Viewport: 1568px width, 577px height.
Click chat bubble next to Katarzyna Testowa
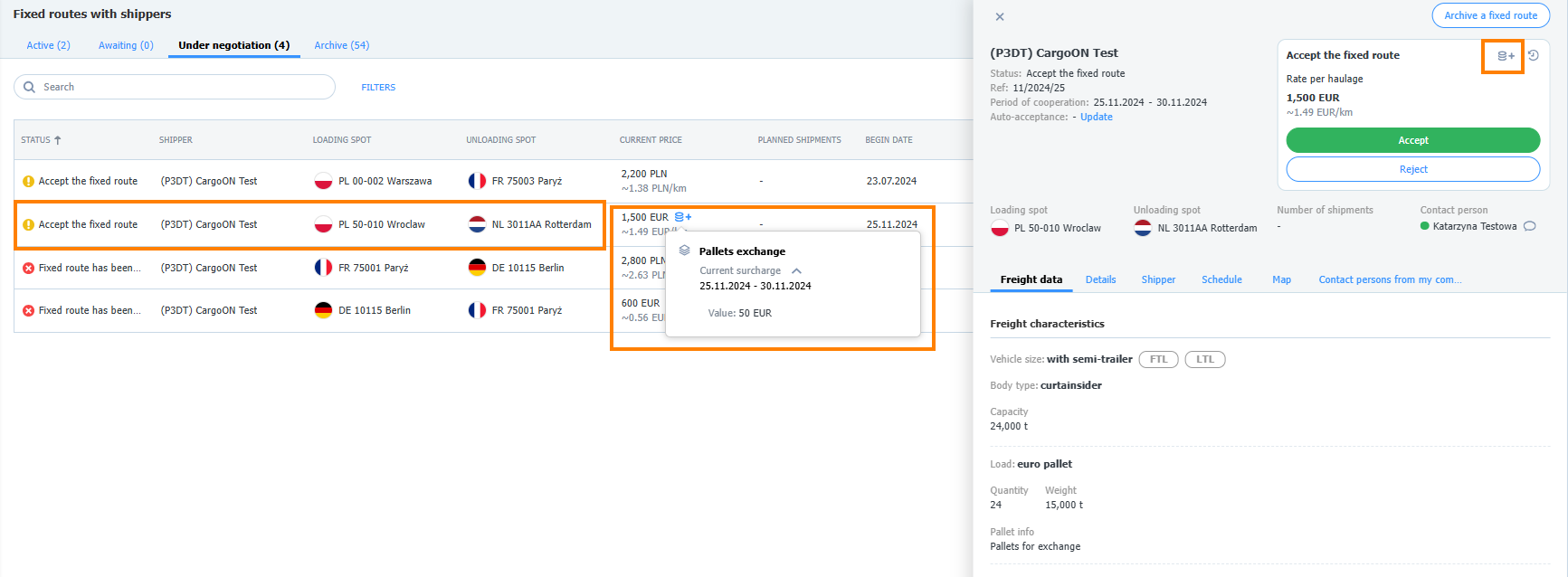coord(1530,226)
